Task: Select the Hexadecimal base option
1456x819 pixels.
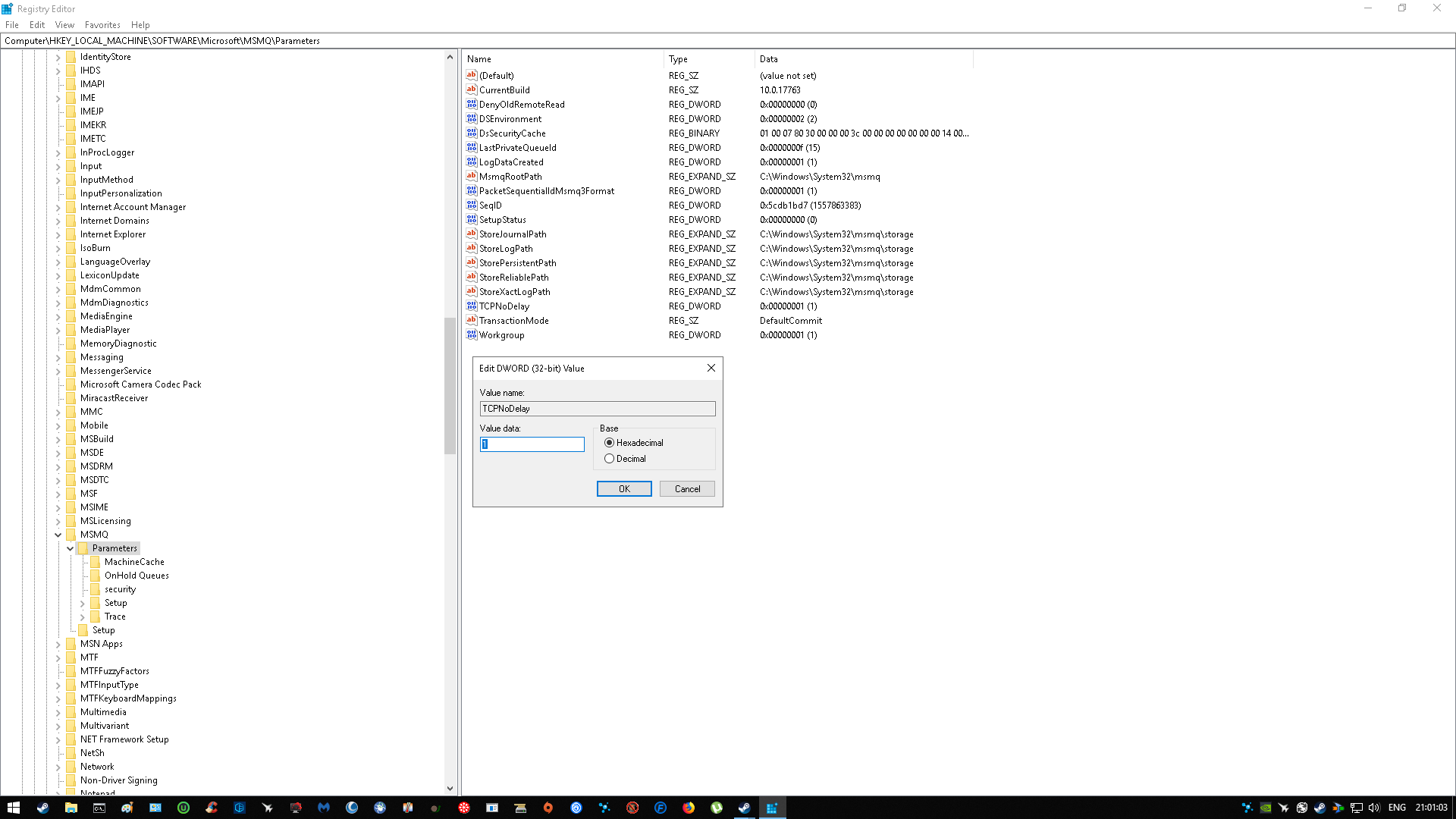Action: [x=609, y=443]
